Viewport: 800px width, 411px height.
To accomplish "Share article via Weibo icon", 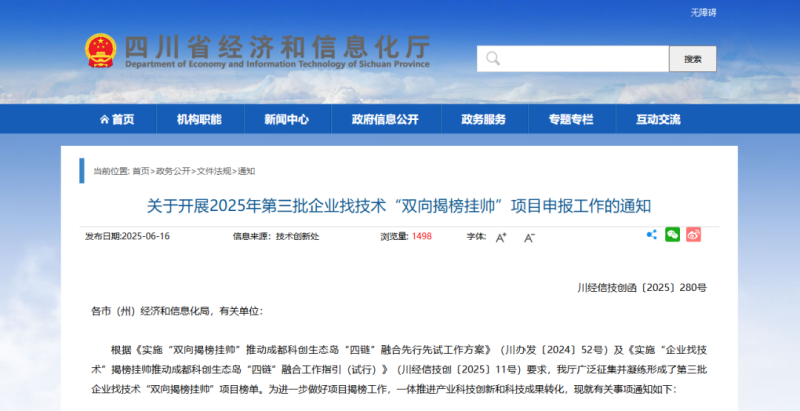I will pos(693,235).
